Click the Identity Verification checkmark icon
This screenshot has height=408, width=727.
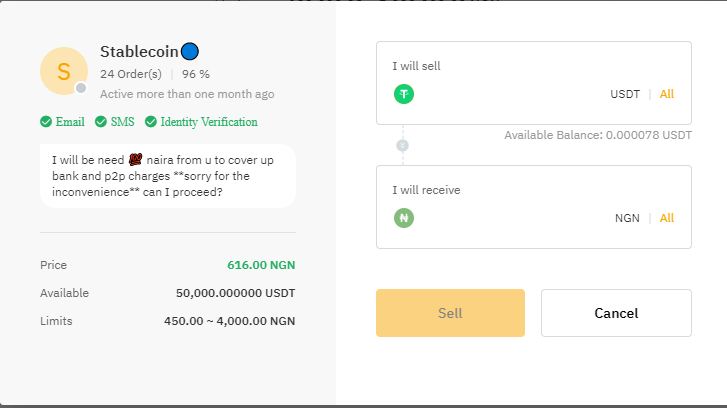[x=151, y=122]
